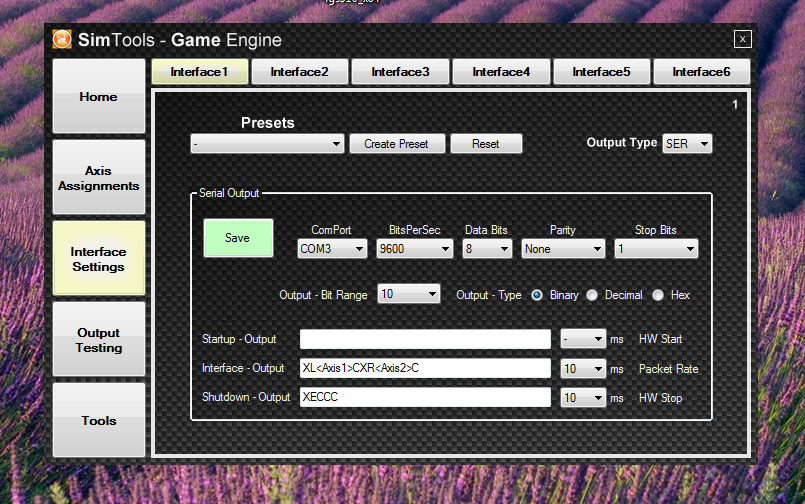
Task: Go to the Interface5 tab
Action: click(601, 72)
